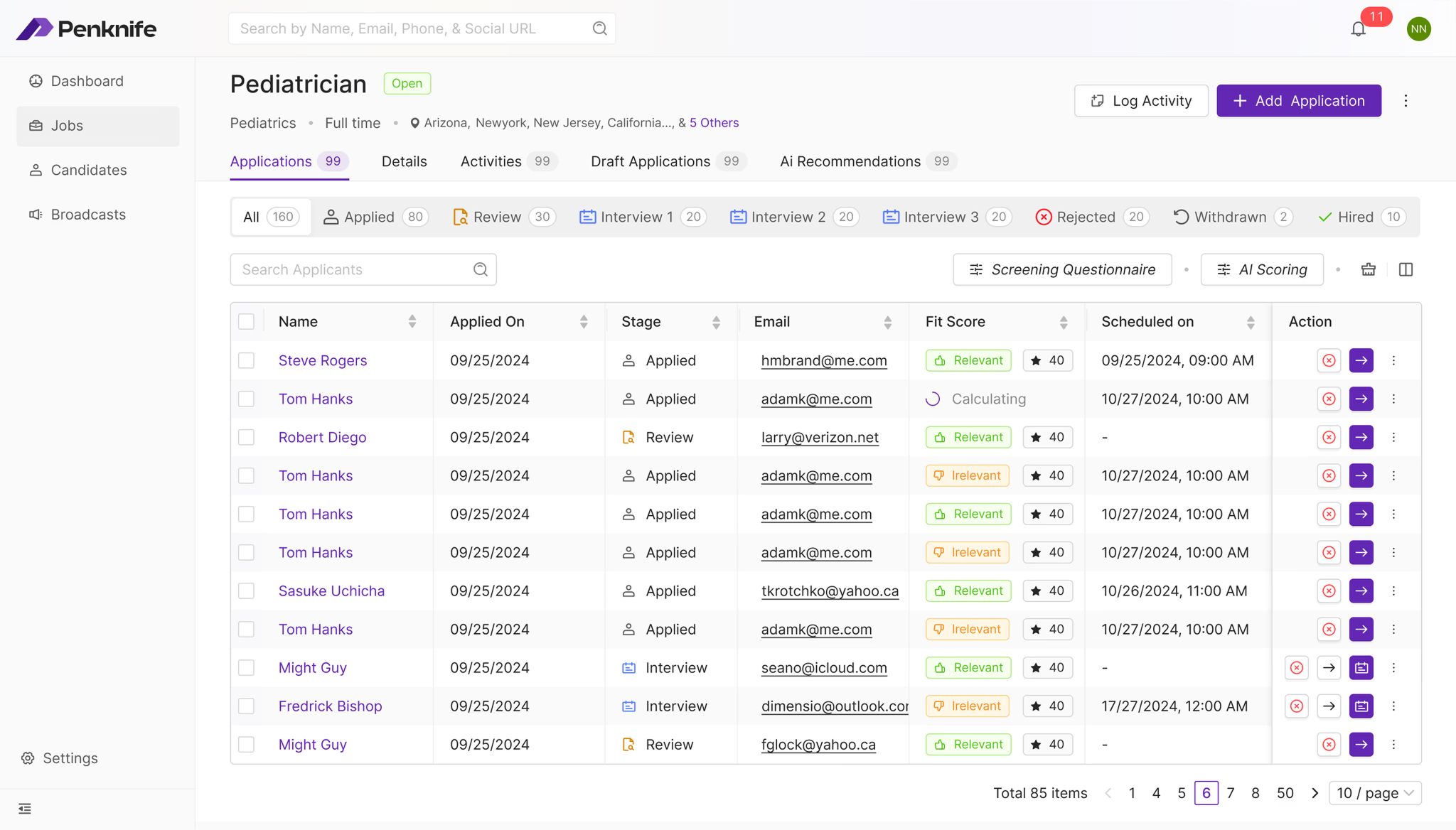Image resolution: width=1456 pixels, height=830 pixels.
Task: Reject Steve Rogers application
Action: 1329,360
